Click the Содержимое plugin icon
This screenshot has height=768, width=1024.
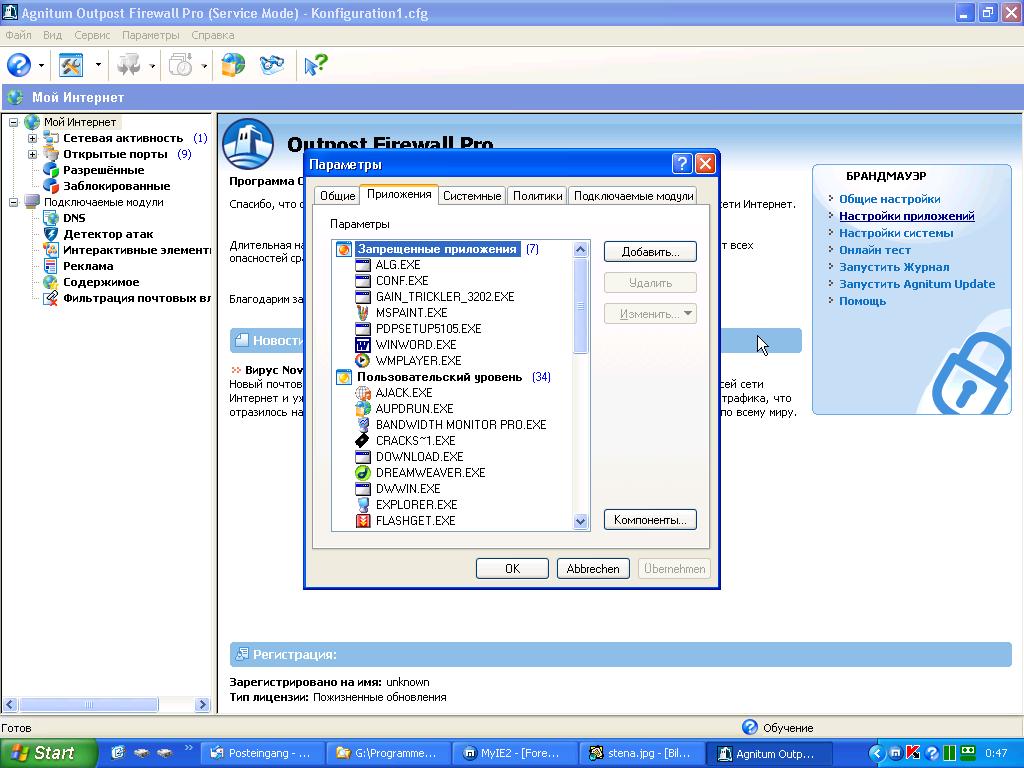51,282
